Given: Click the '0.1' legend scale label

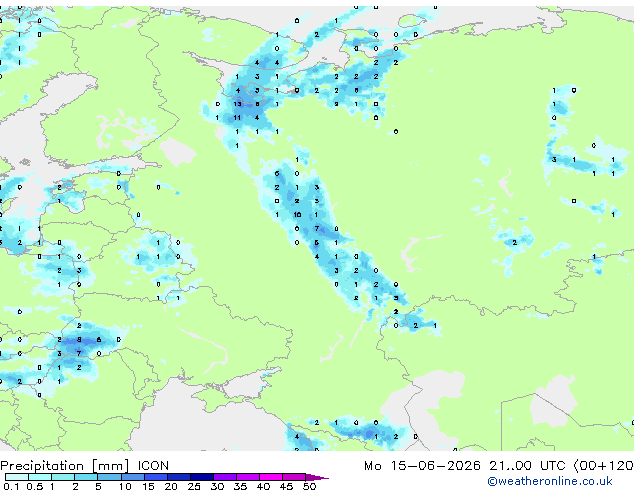Looking at the screenshot, I should [11, 486].
